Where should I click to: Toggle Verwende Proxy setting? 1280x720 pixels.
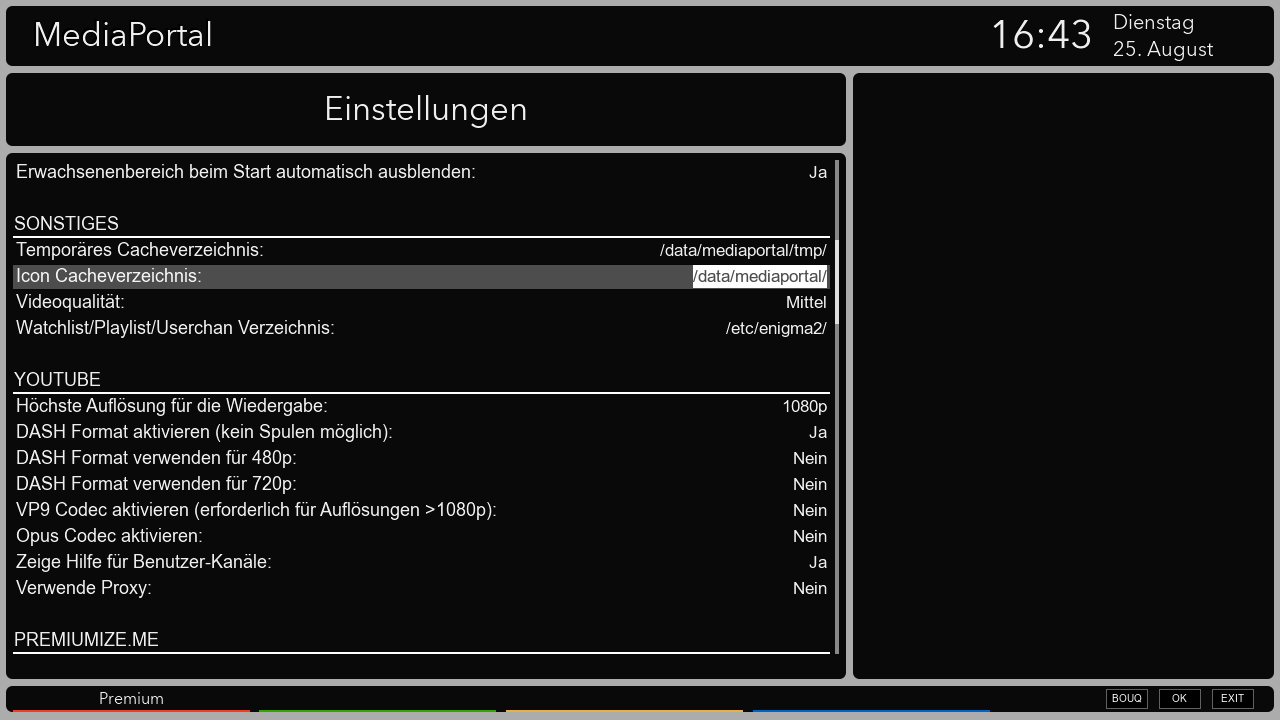pos(809,588)
